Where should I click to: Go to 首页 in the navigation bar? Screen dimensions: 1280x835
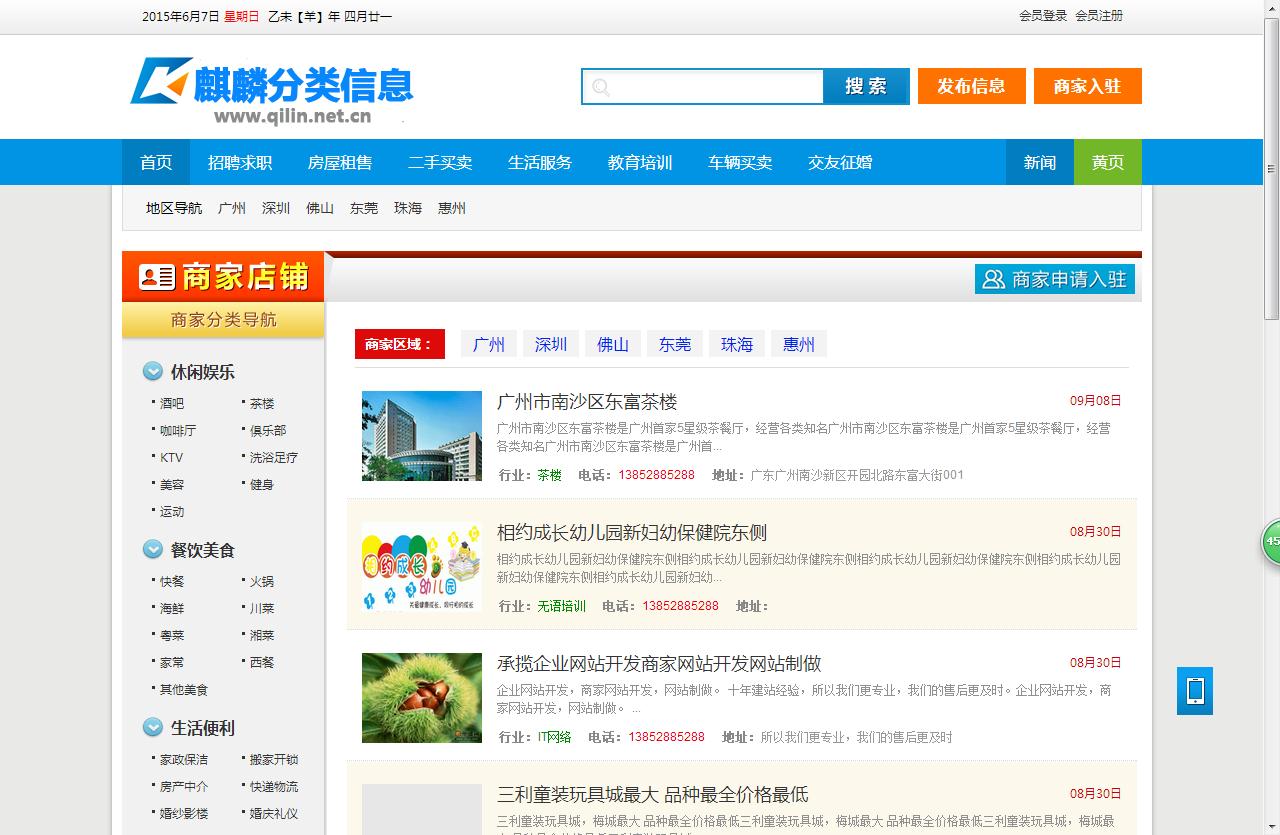[156, 162]
